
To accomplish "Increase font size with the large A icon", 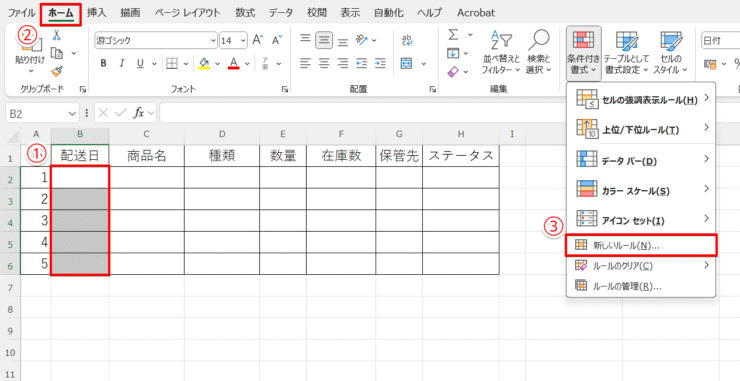I will (x=258, y=40).
